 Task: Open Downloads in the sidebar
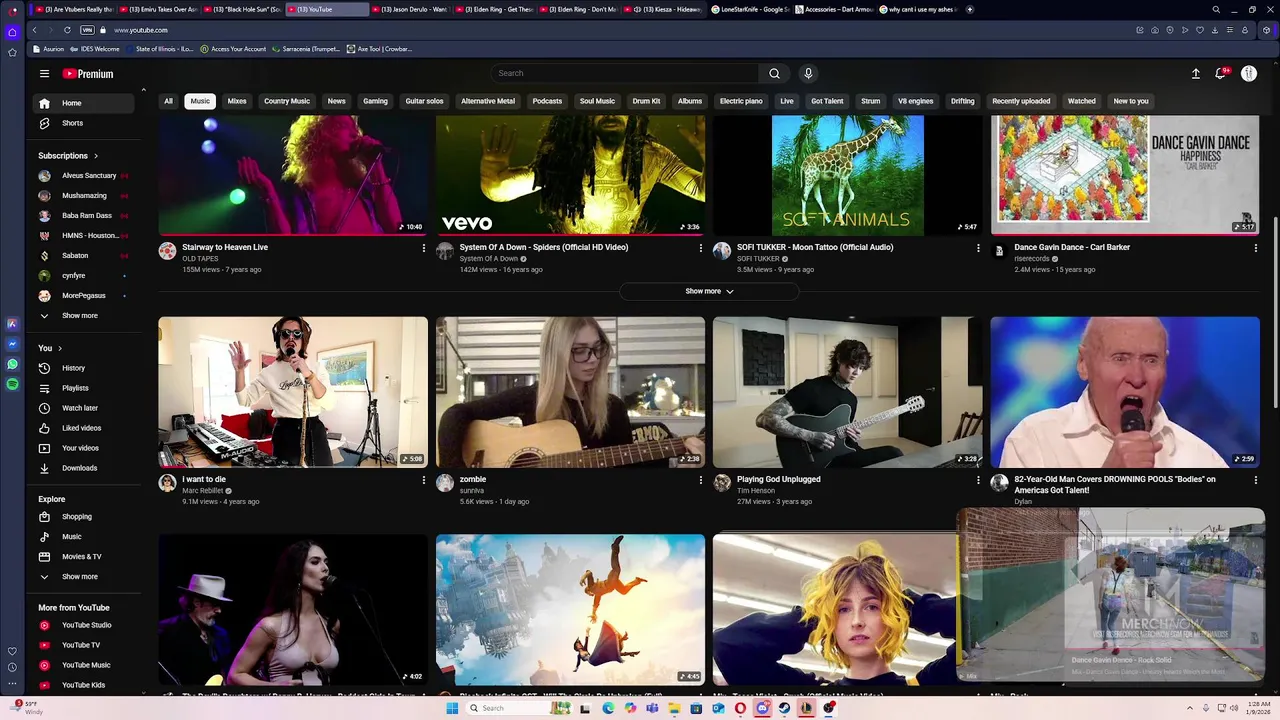coord(84,468)
